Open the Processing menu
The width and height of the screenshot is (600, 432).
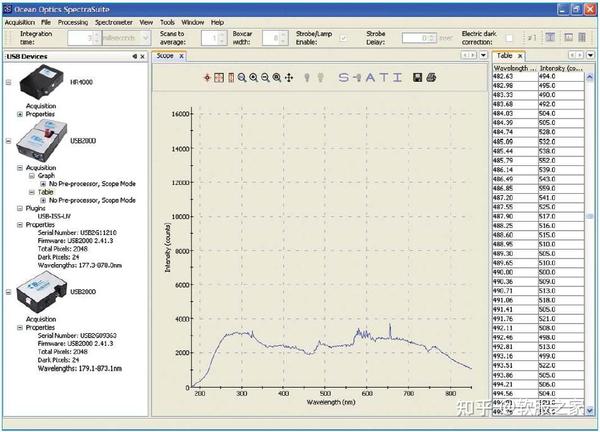(x=73, y=23)
